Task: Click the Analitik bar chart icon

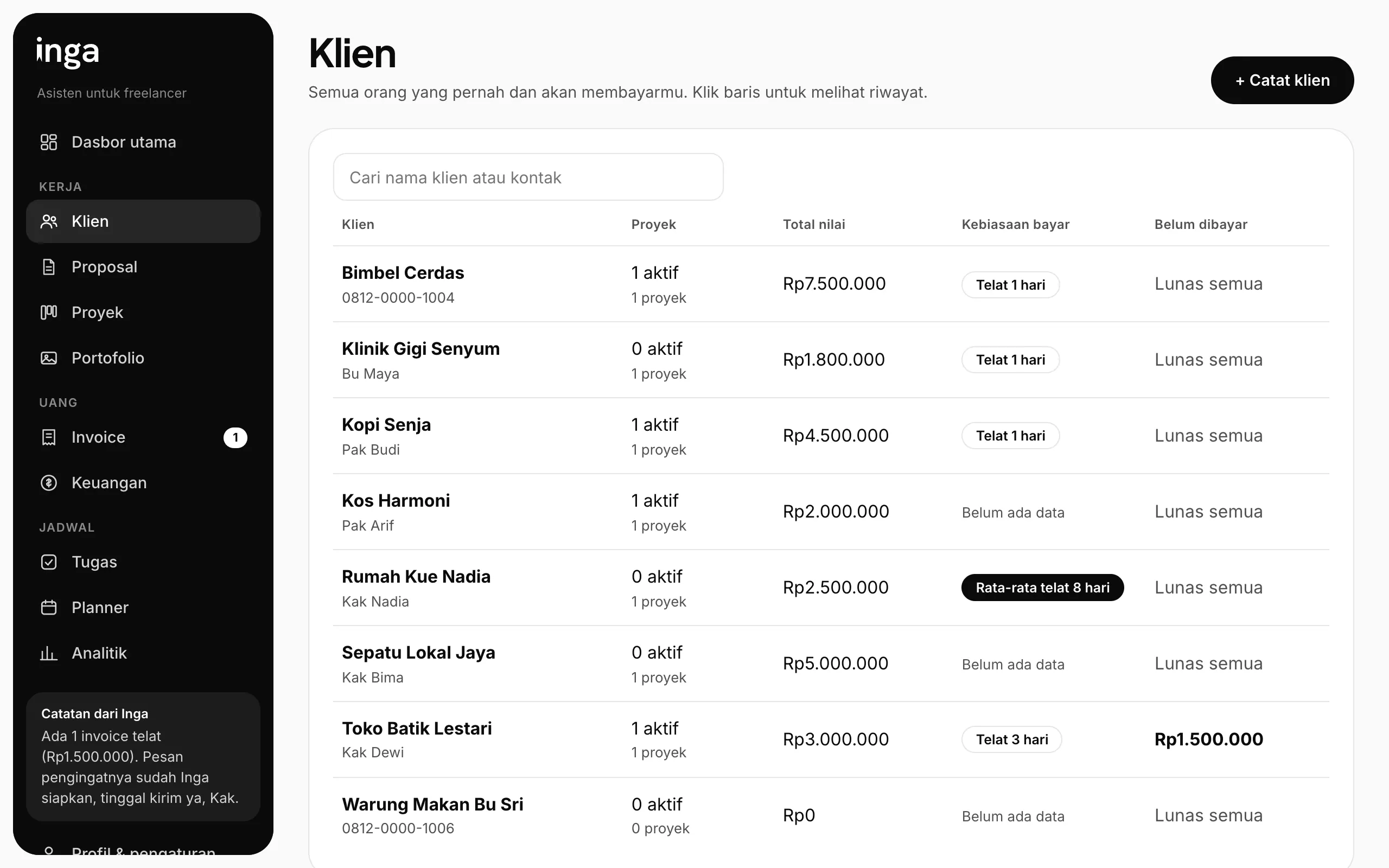Action: pyautogui.click(x=49, y=653)
